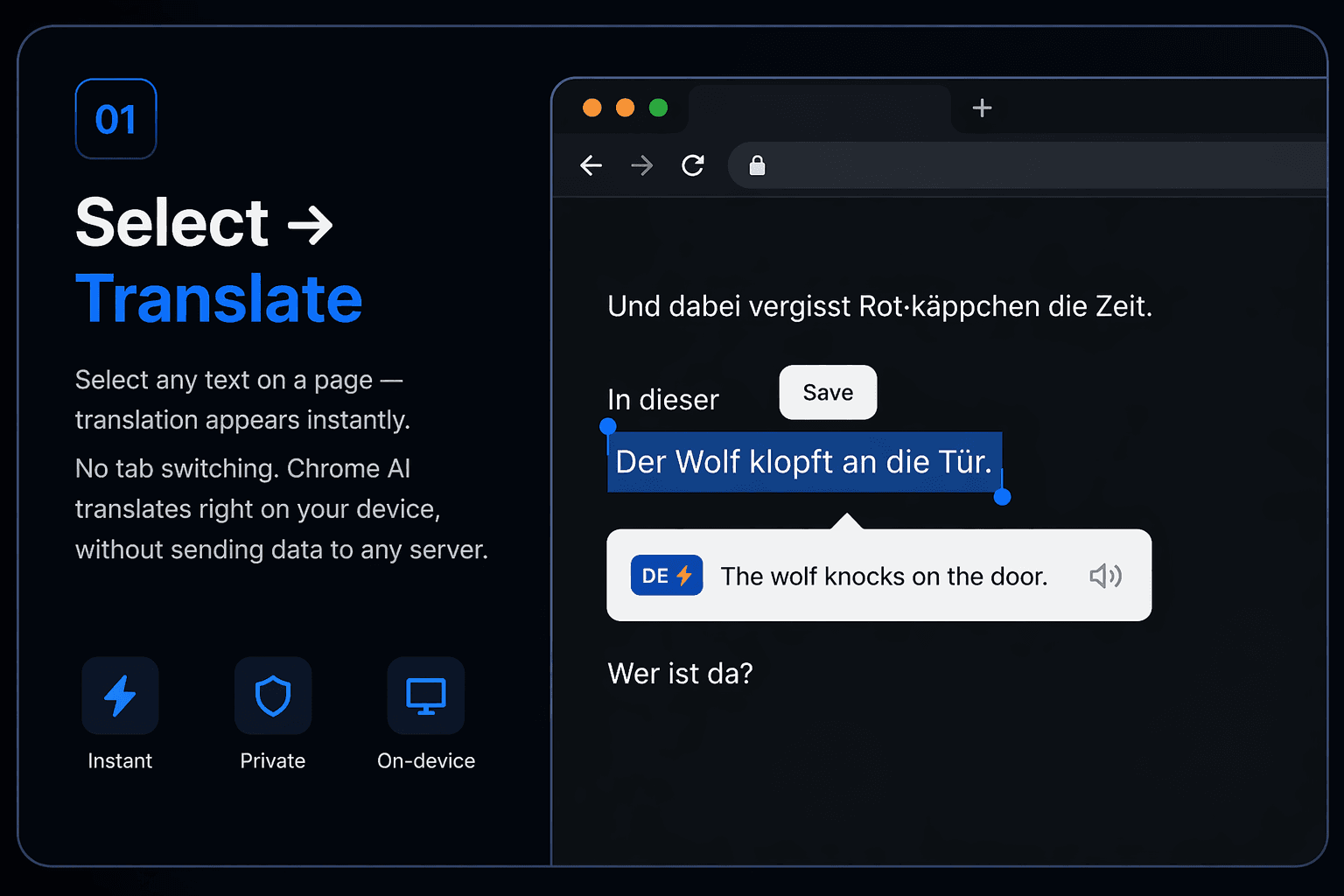This screenshot has width=1344, height=896.
Task: Click the "Translate" blue heading
Action: [219, 299]
